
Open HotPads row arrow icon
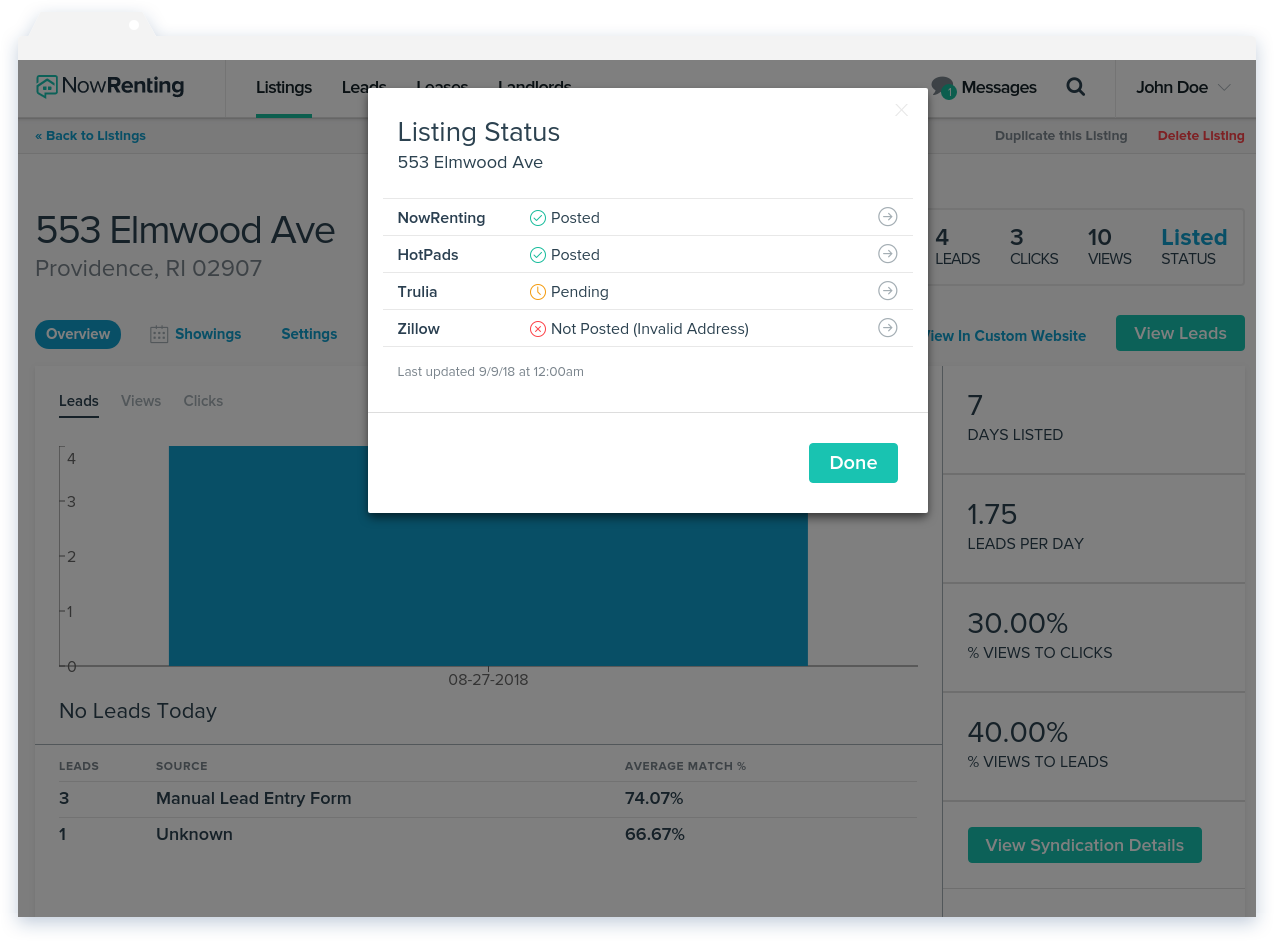pos(887,254)
